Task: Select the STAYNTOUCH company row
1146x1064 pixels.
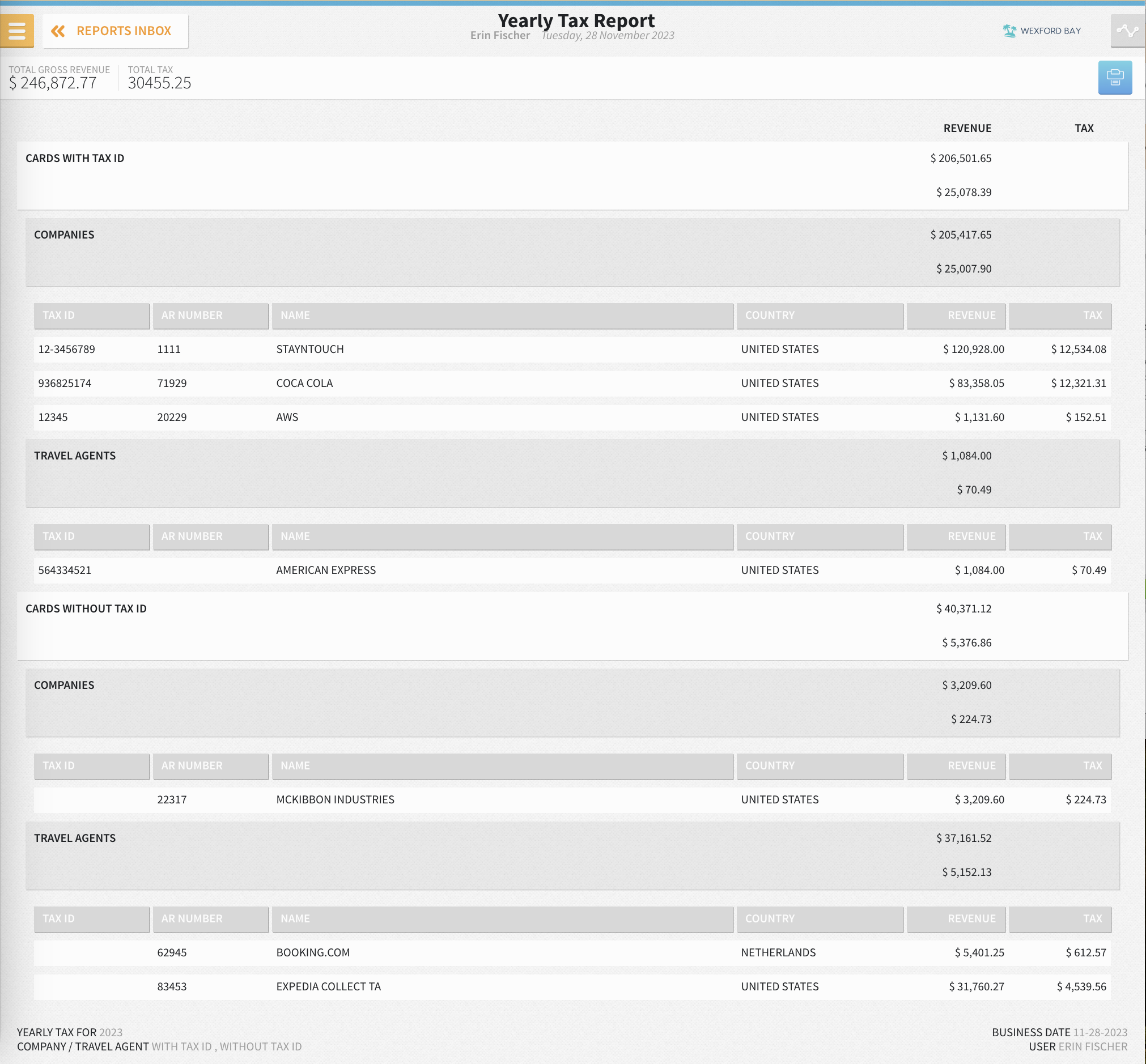Action: (310, 350)
